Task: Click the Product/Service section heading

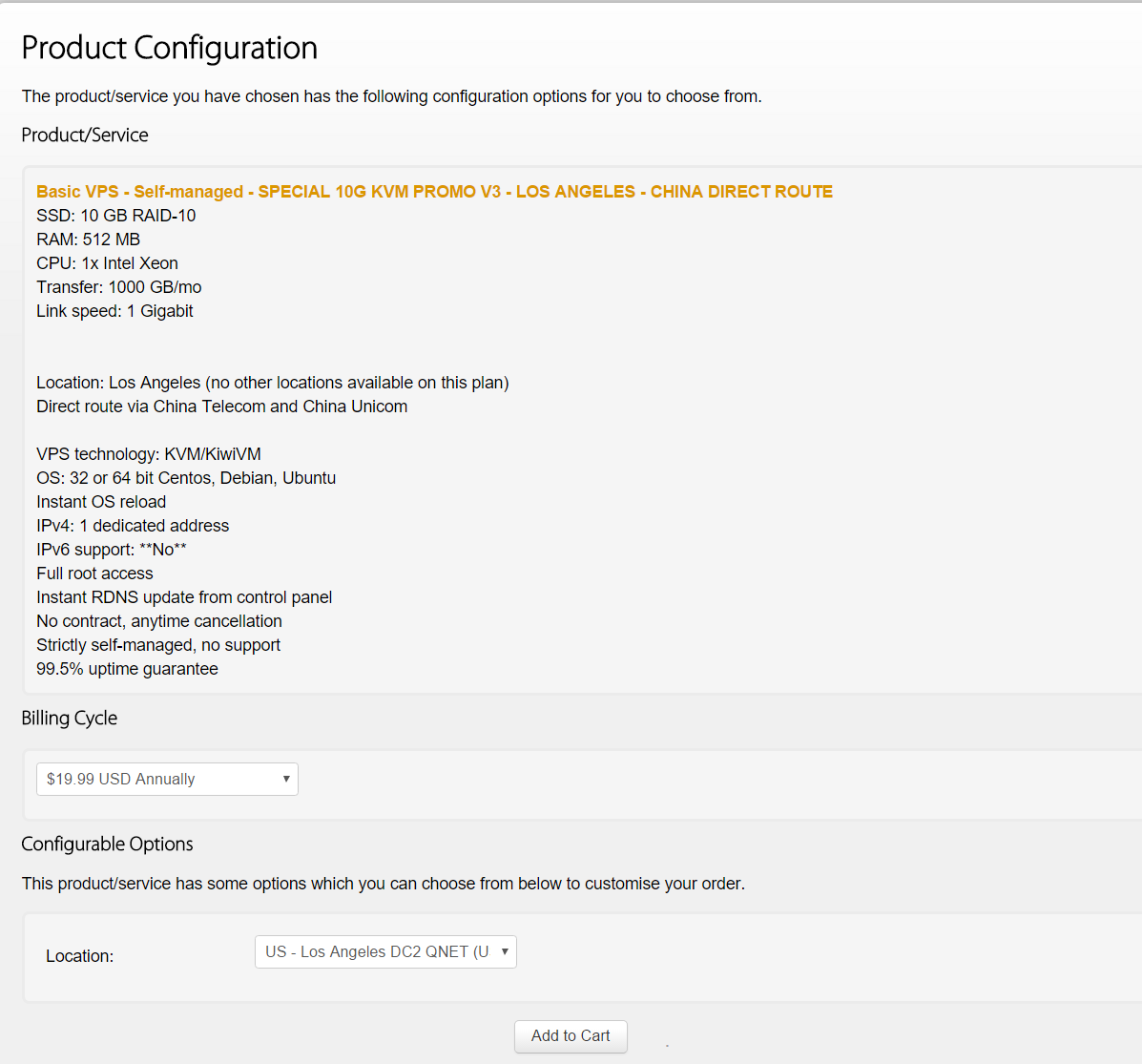Action: [x=85, y=135]
